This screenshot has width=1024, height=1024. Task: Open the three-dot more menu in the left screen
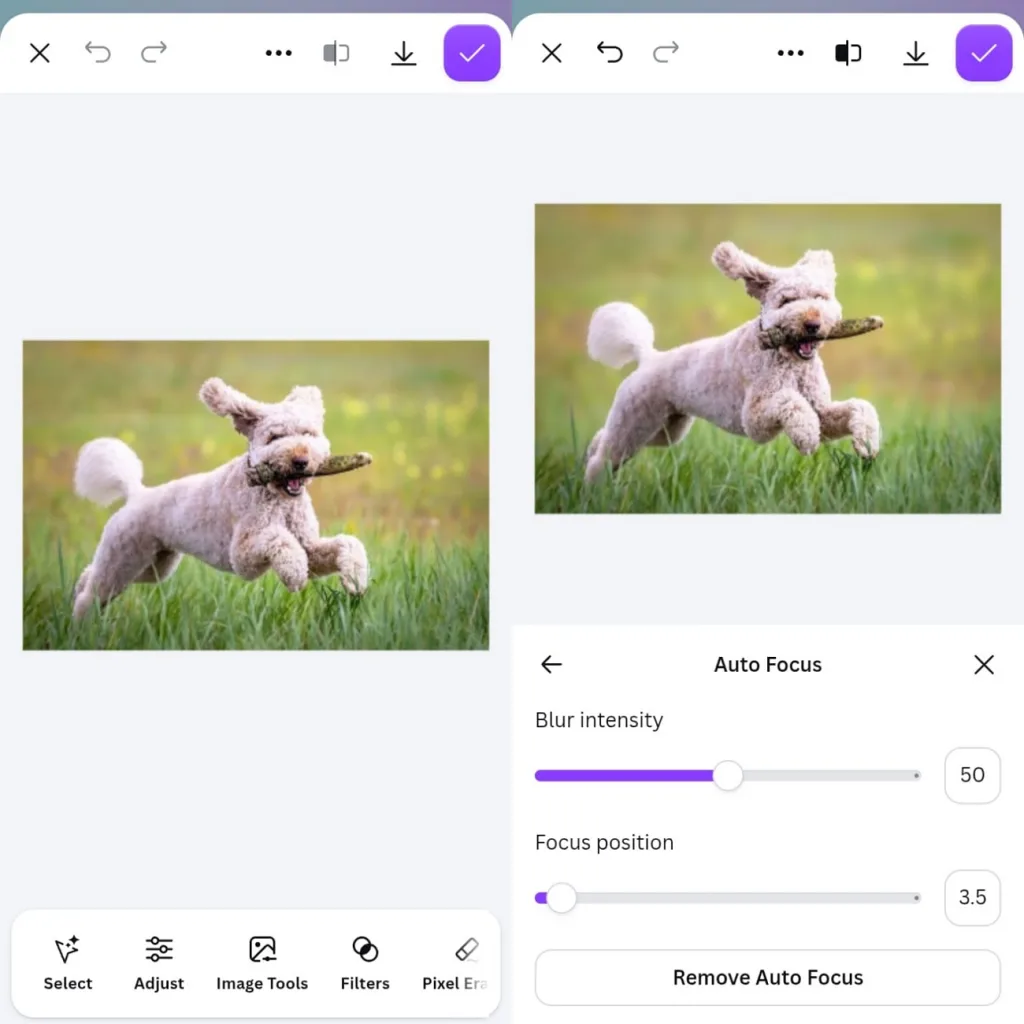click(x=279, y=53)
